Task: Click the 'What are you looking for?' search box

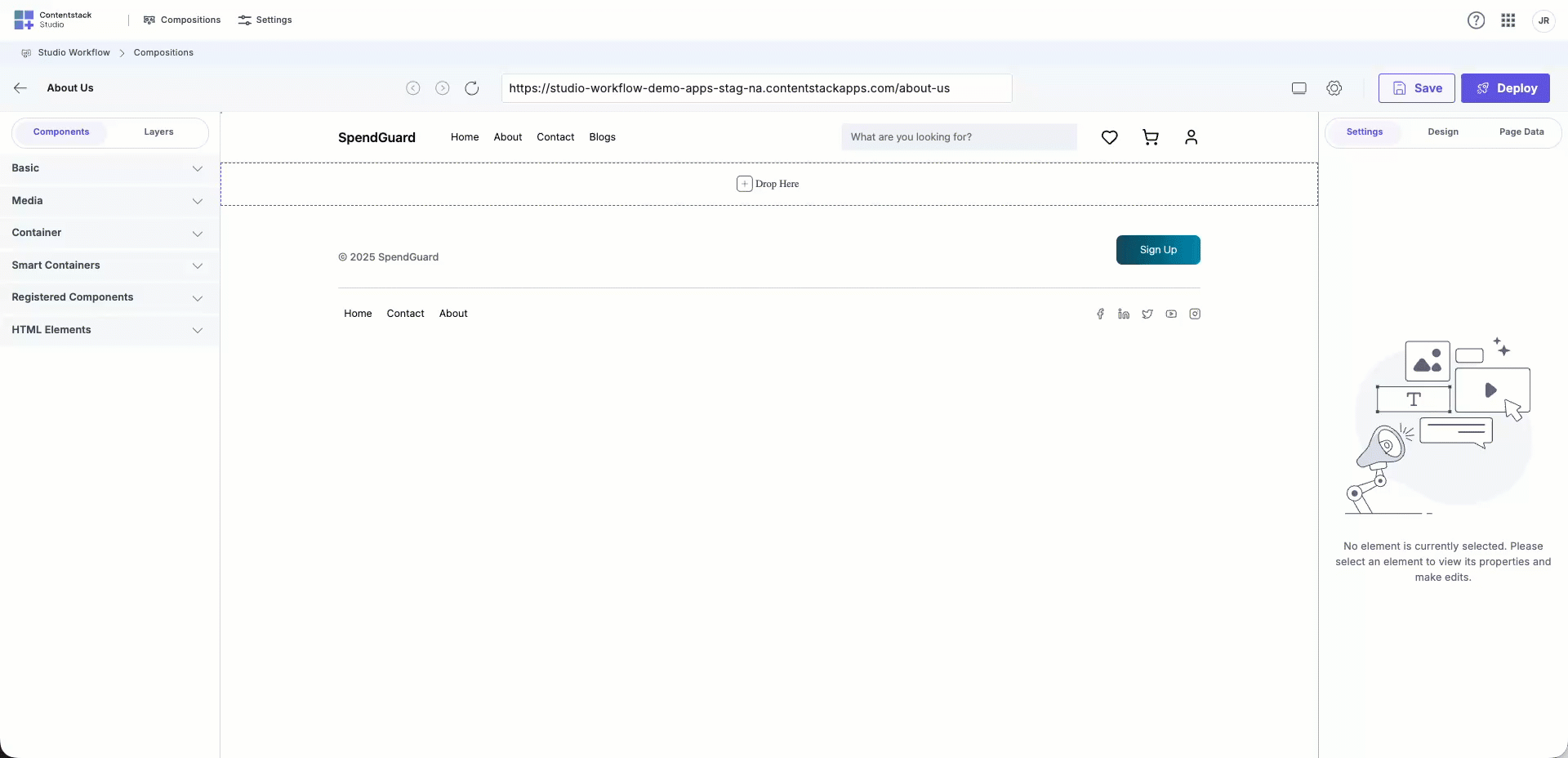Action: pyautogui.click(x=960, y=137)
